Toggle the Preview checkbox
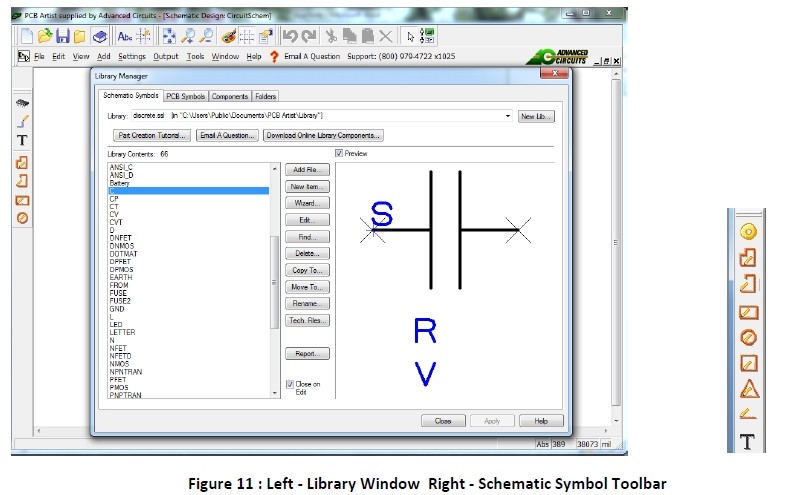The height and width of the screenshot is (495, 795). click(339, 153)
